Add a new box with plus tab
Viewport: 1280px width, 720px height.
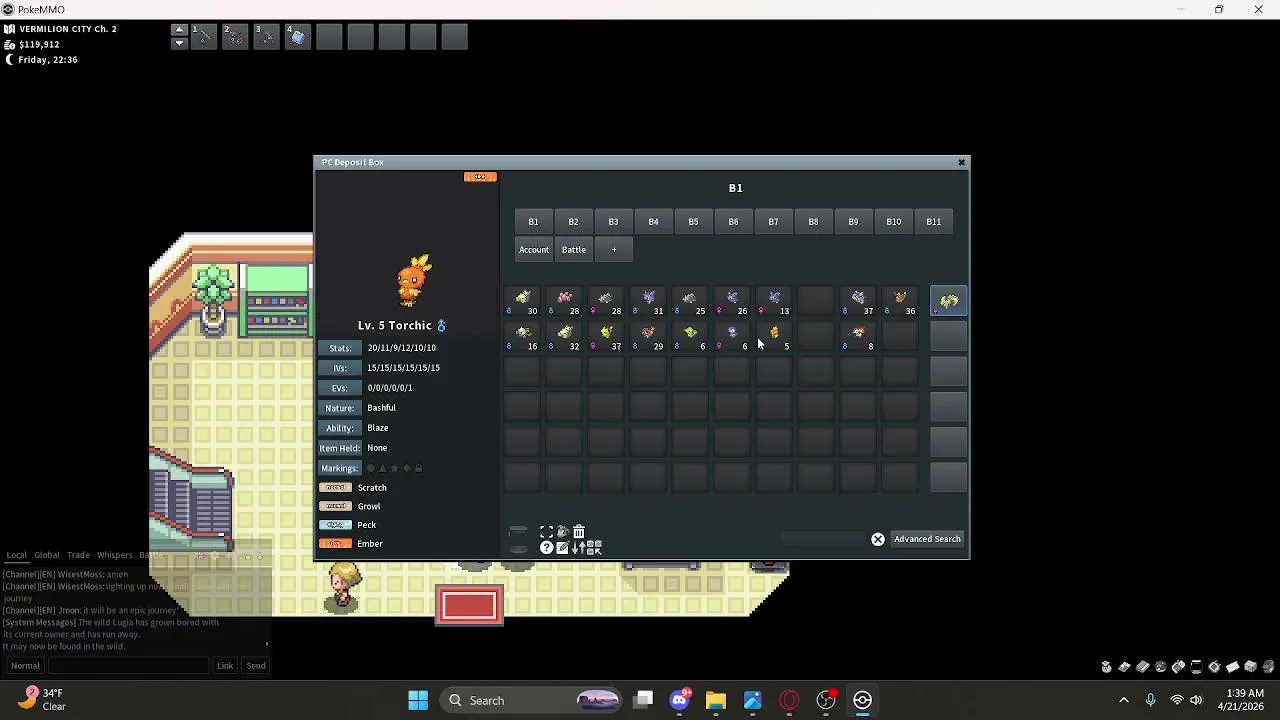[x=614, y=250]
